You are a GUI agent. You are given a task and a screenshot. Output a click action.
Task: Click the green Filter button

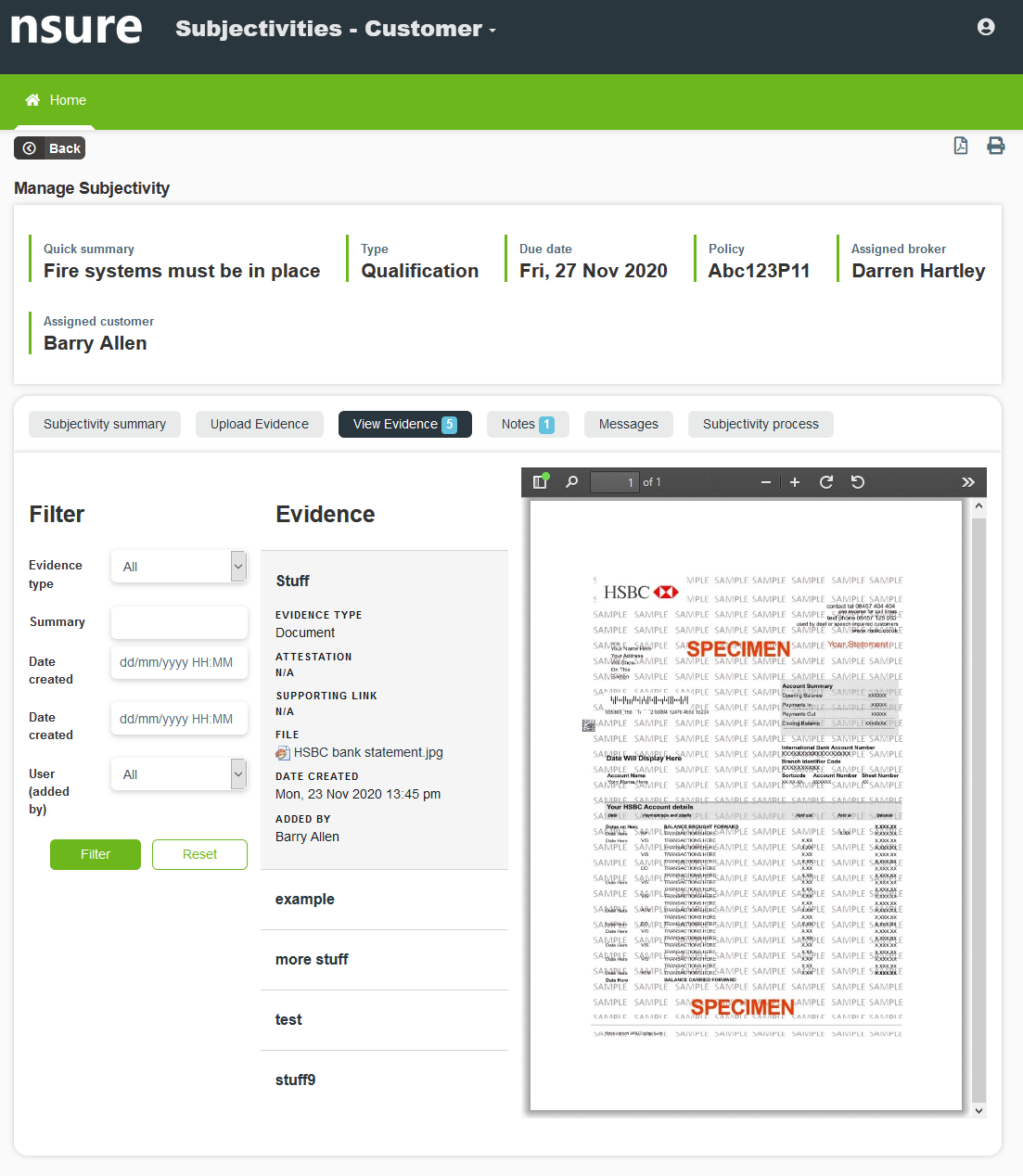(96, 854)
